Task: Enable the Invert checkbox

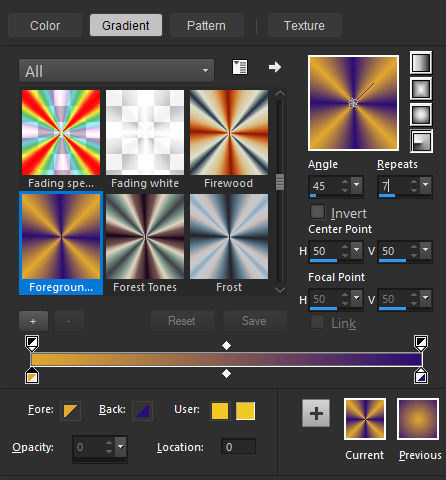Action: coord(317,212)
